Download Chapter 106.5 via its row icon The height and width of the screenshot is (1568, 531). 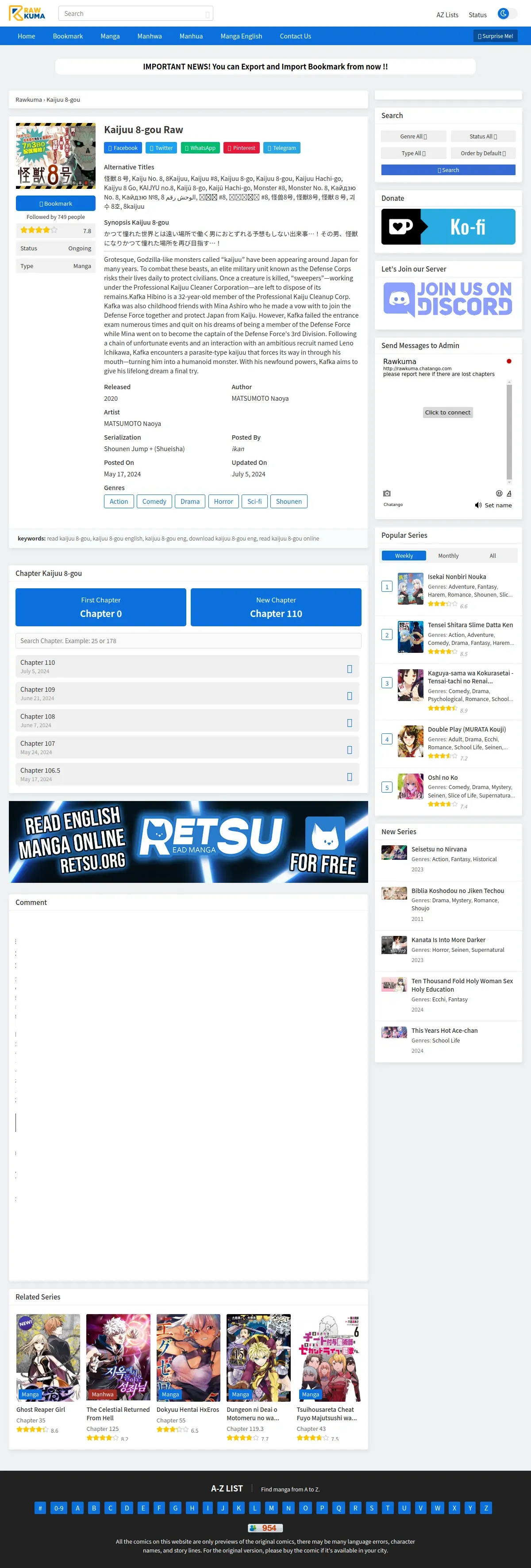350,777
